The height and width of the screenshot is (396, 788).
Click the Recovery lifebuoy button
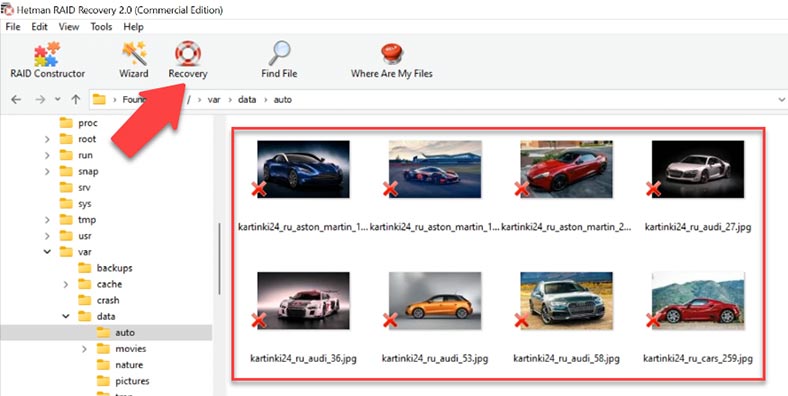(187, 60)
